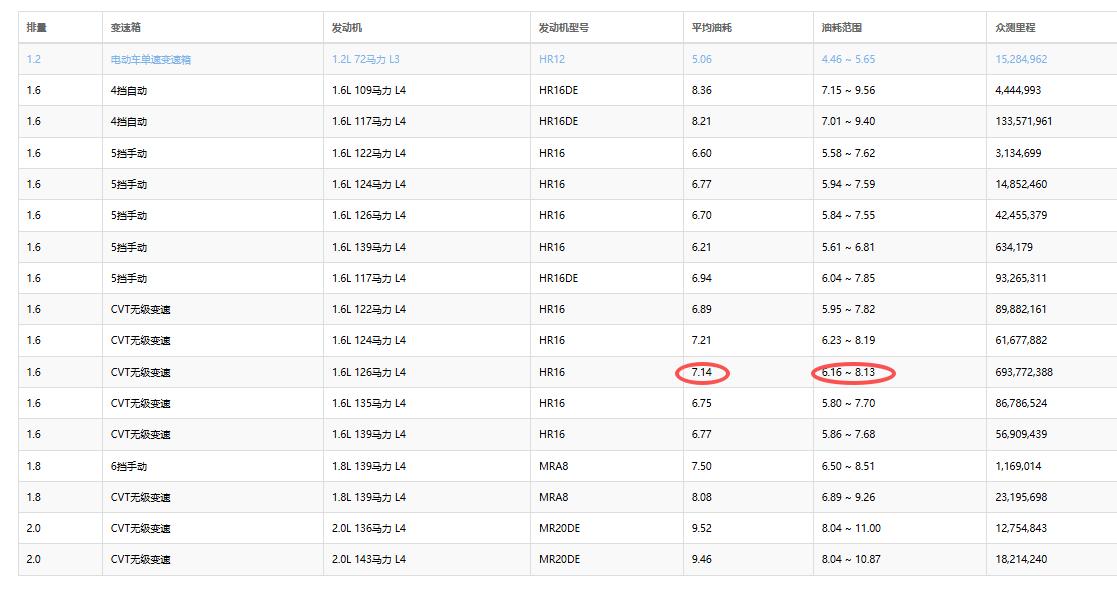Click the circled 6.16 ~ 8.13 range
The height and width of the screenshot is (590, 1117).
(848, 373)
